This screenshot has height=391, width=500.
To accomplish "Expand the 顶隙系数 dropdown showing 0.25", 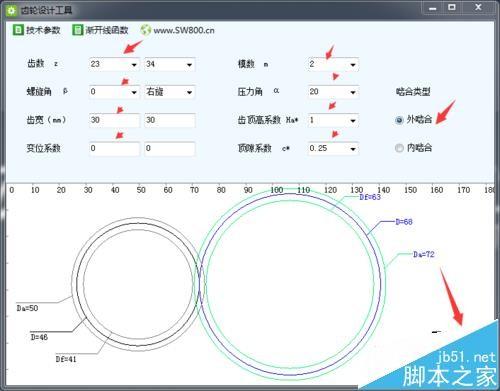I will click(333, 149).
